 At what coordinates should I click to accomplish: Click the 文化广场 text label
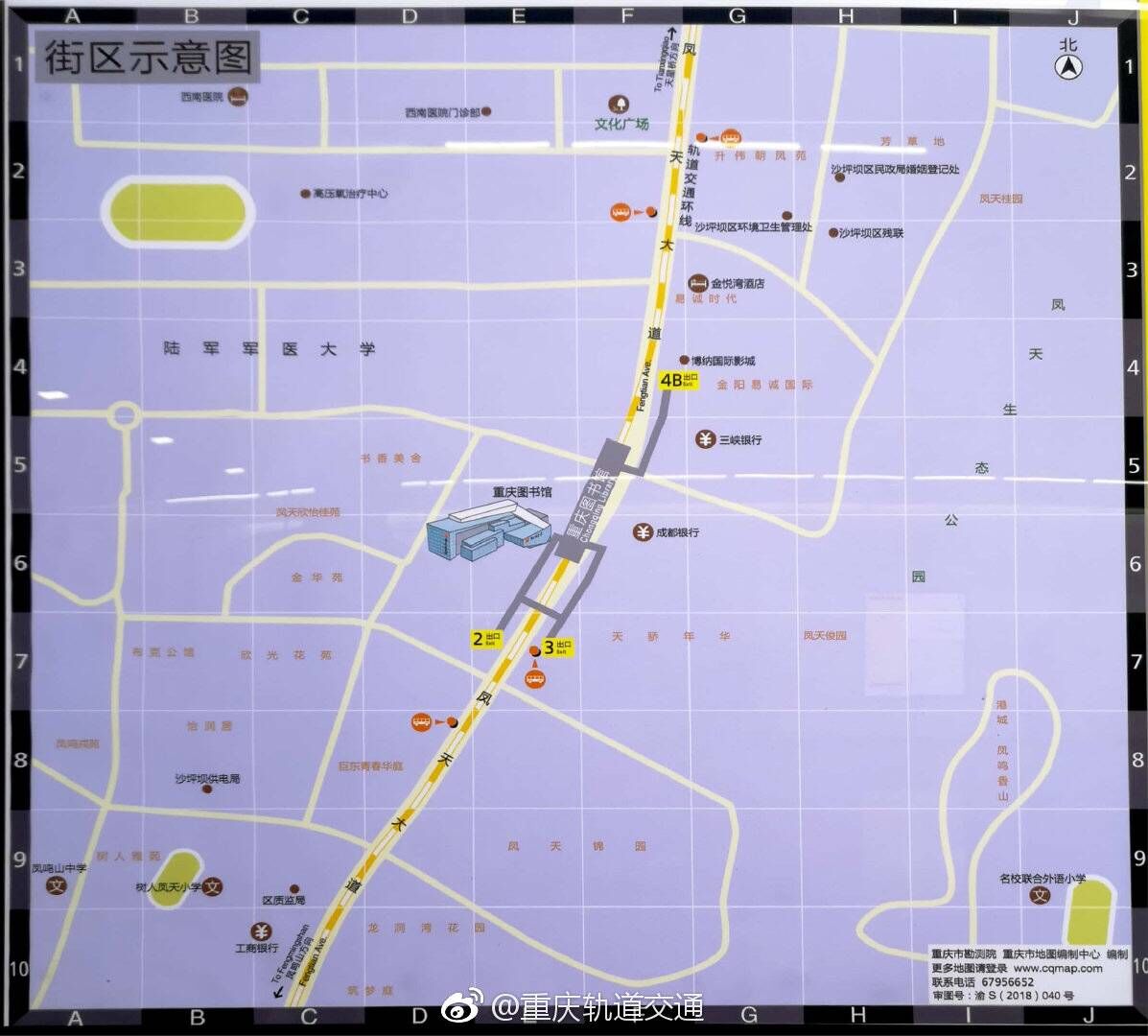click(x=621, y=124)
